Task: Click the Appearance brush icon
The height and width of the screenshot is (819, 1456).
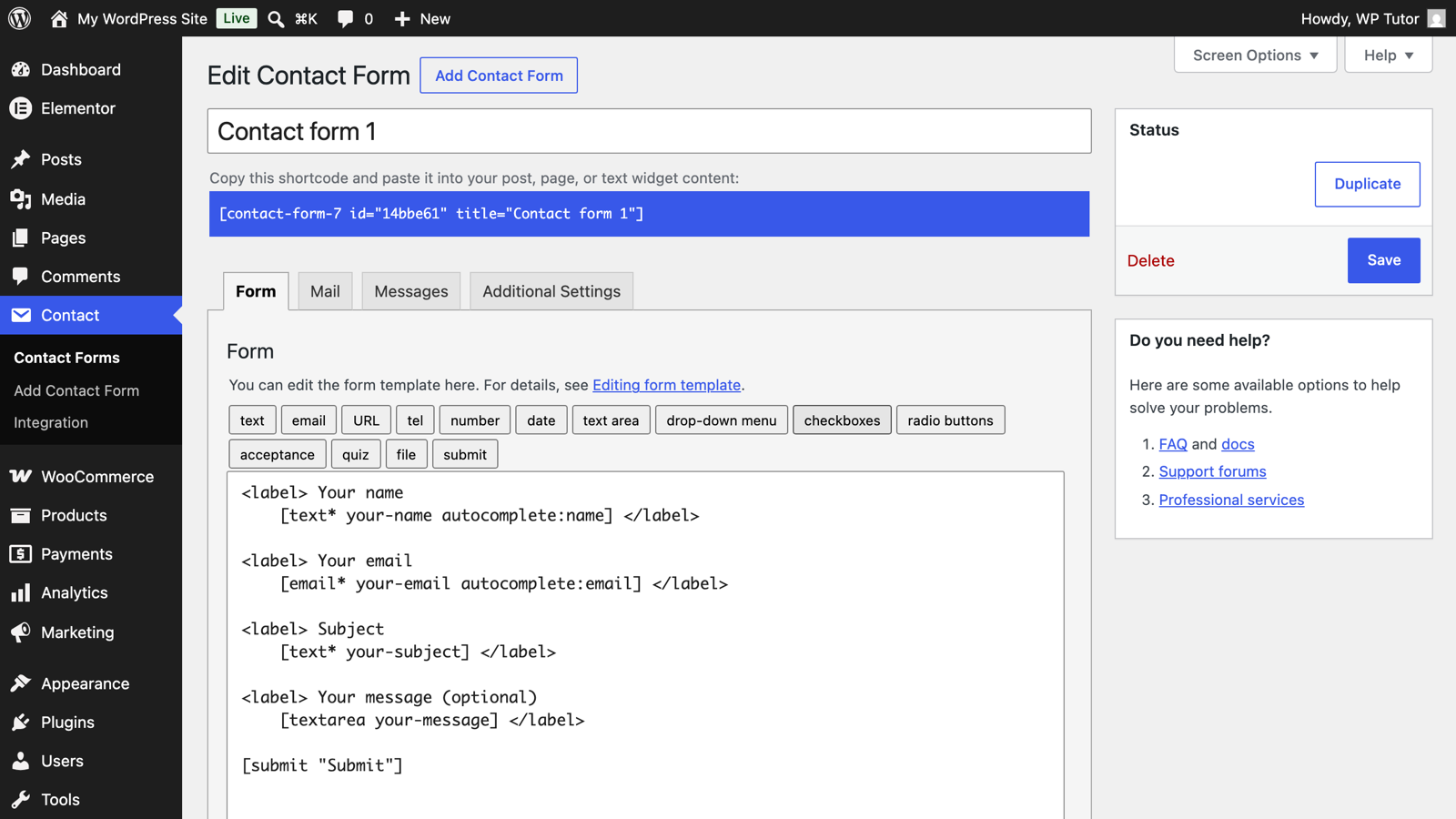Action: point(20,682)
